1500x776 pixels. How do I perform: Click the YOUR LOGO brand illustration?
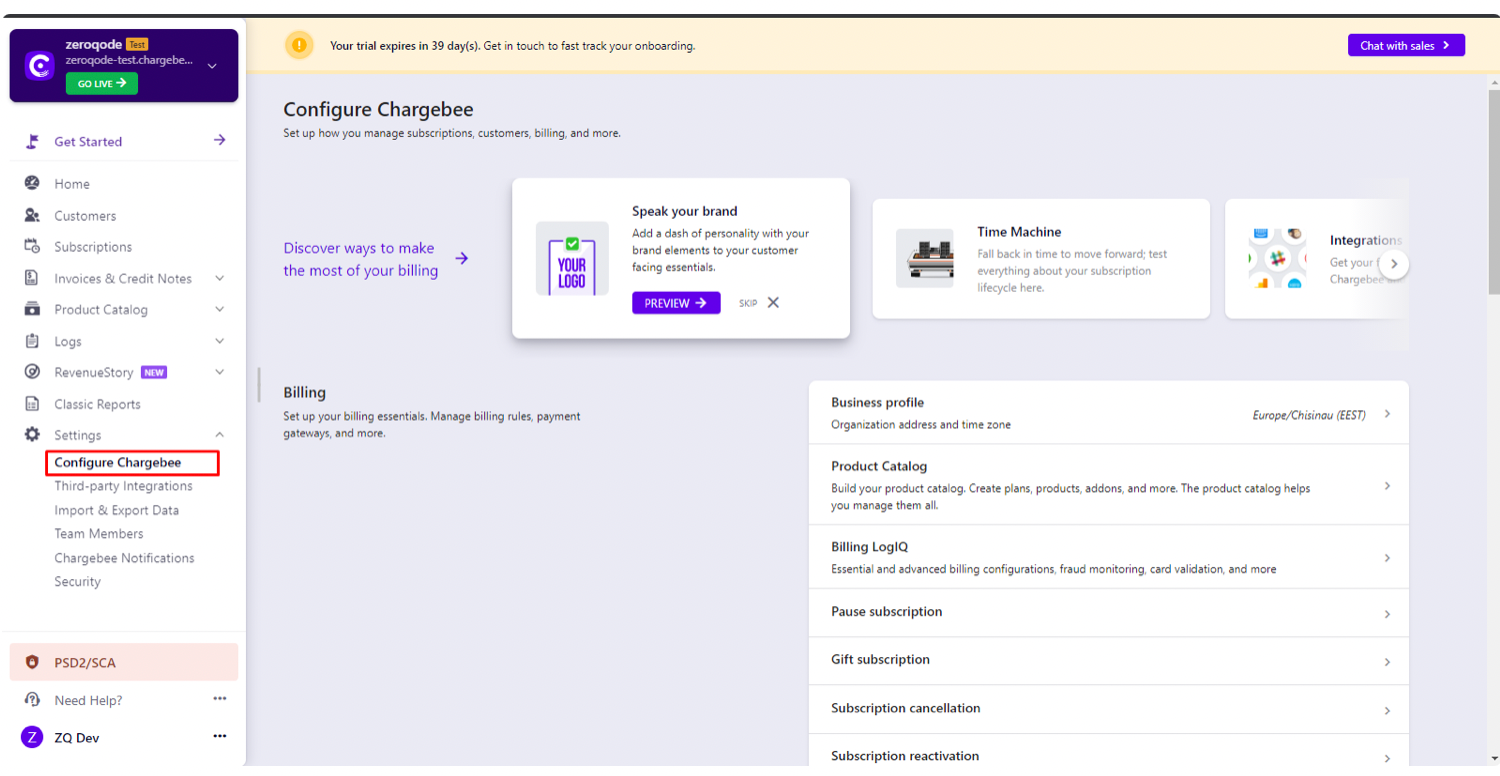coord(572,258)
